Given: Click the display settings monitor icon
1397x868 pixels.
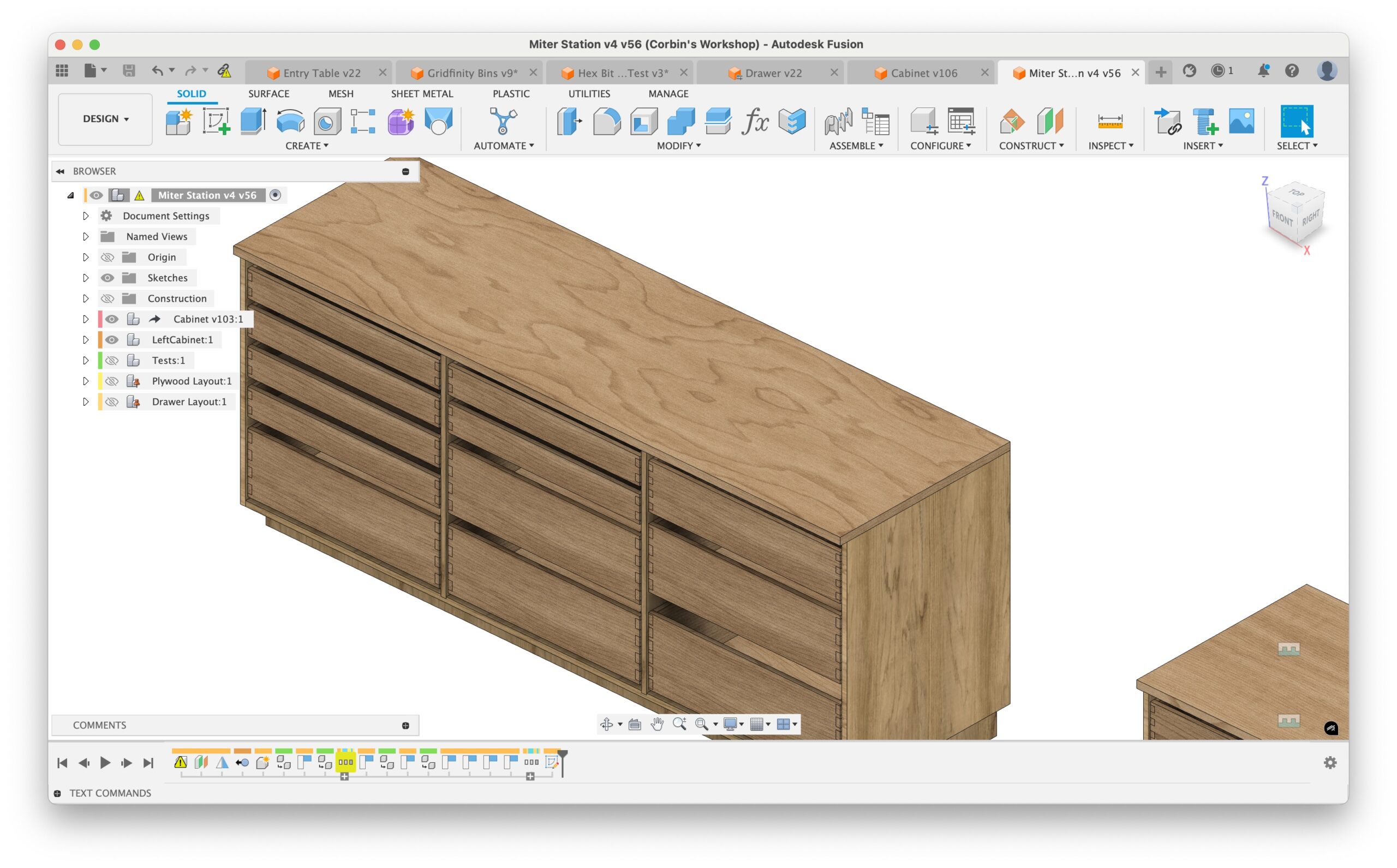Looking at the screenshot, I should point(730,724).
